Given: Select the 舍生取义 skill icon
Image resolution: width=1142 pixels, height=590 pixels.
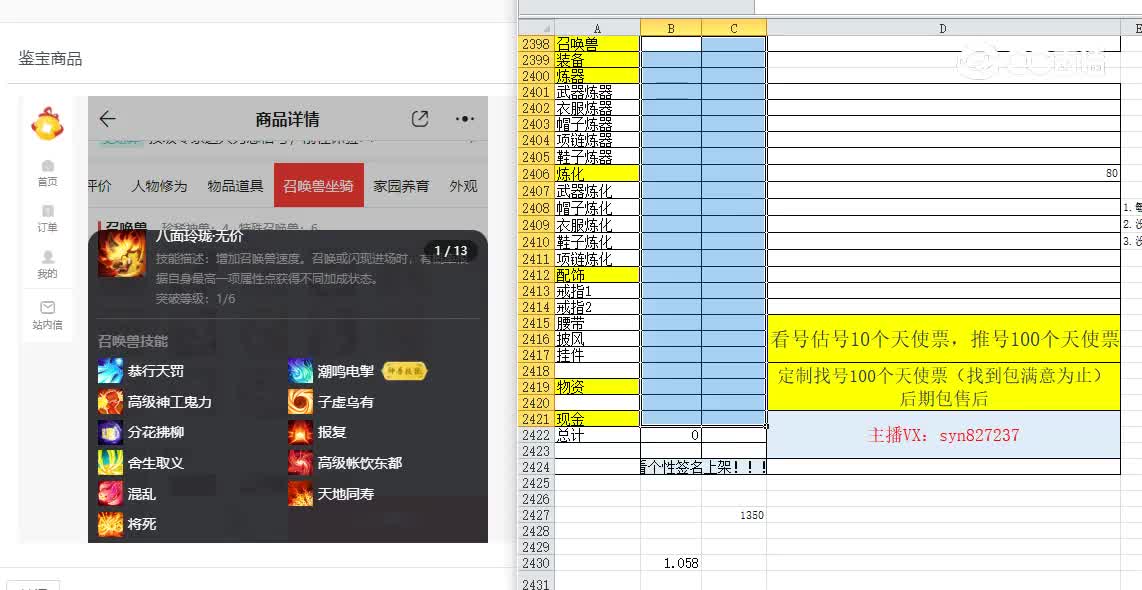Looking at the screenshot, I should (112, 461).
